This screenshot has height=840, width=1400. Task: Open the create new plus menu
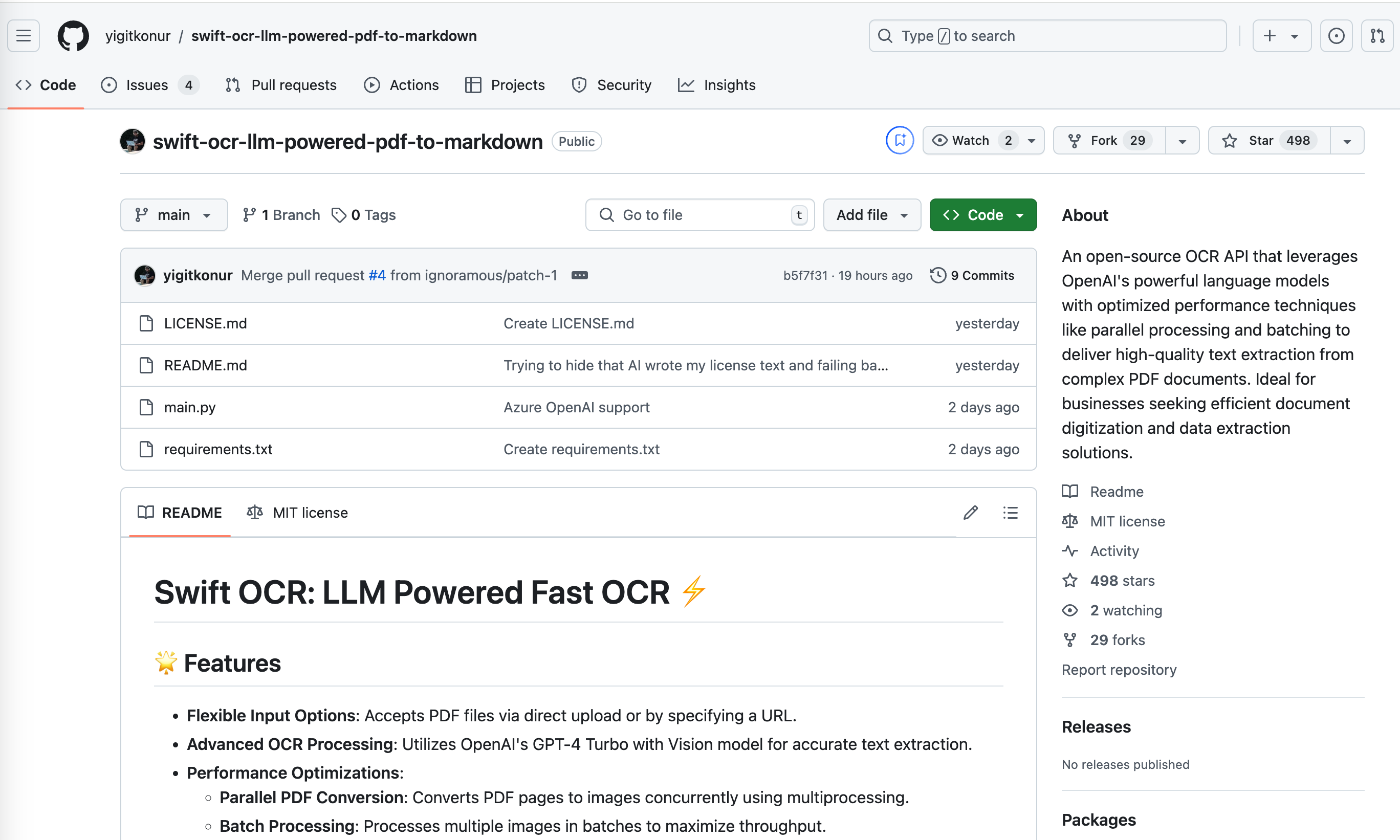pos(1282,36)
